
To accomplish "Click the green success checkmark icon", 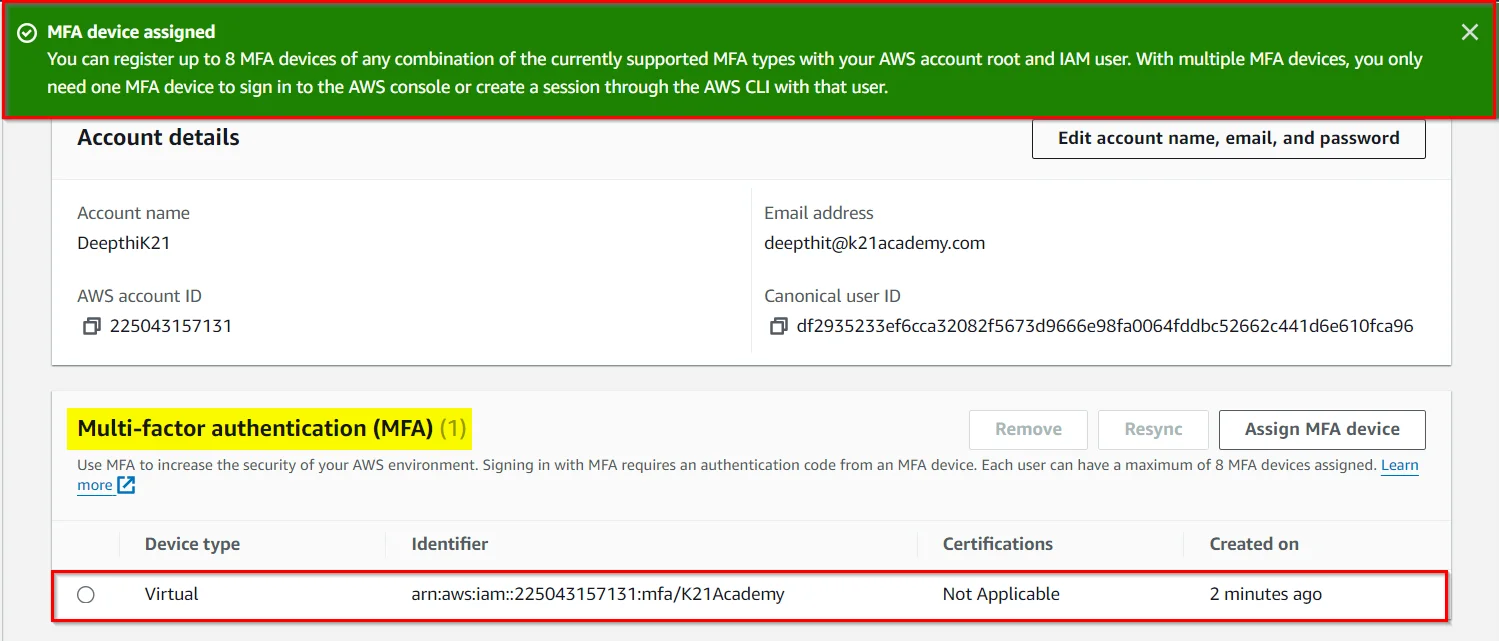I will coord(27,33).
